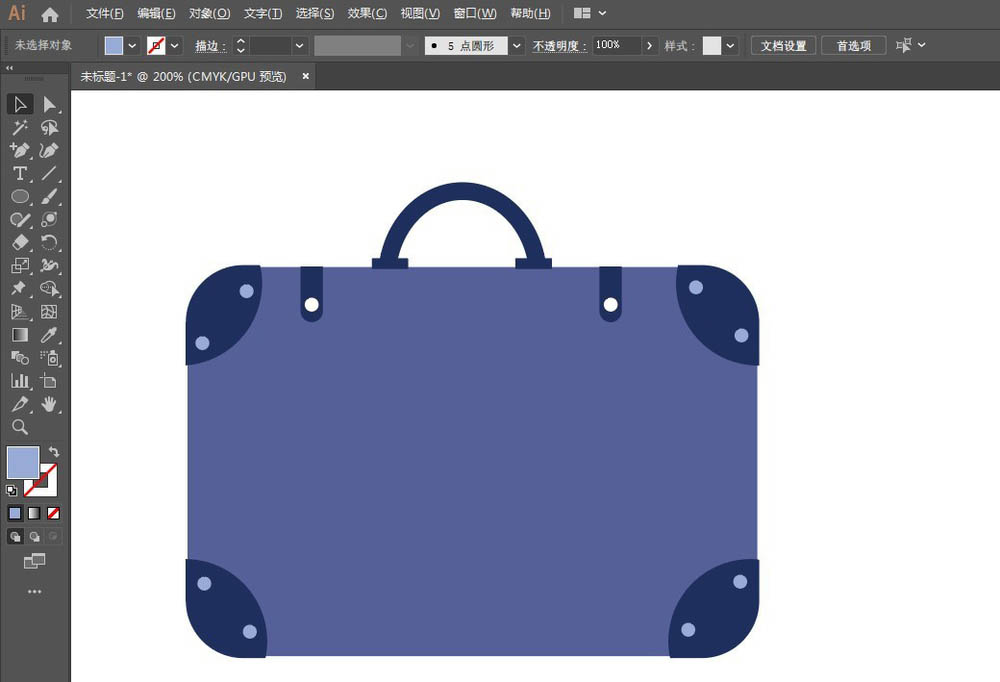The width and height of the screenshot is (1000, 682).
Task: Open the 文件(F) menu
Action: [105, 13]
